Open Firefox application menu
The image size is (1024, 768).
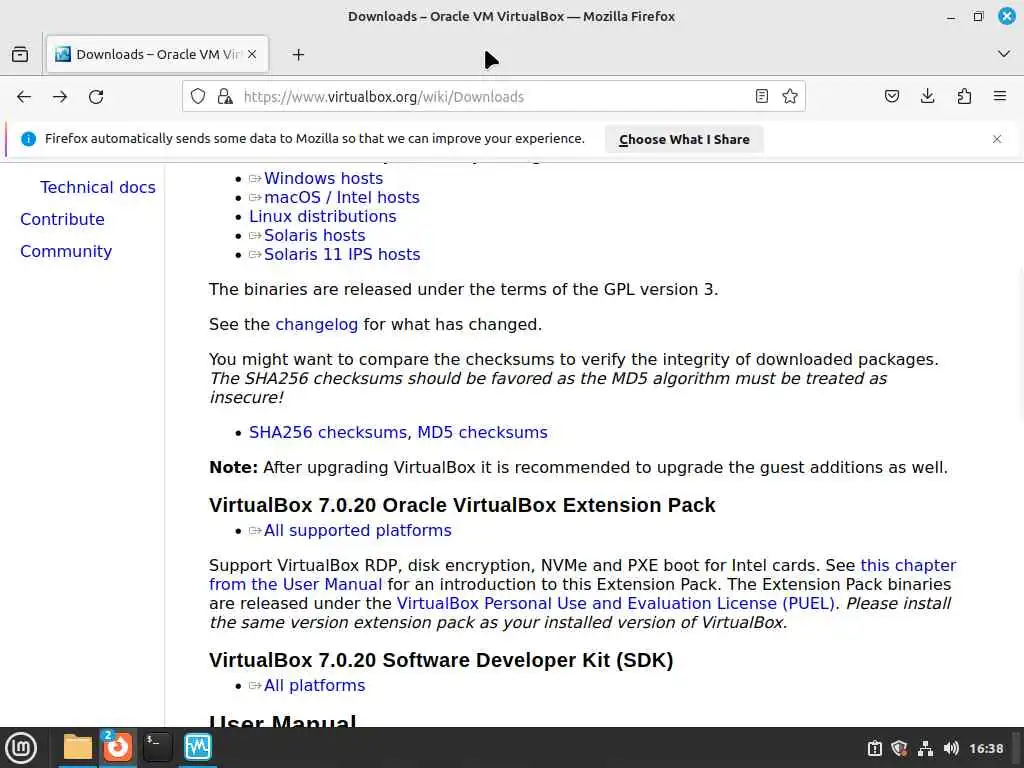click(x=1000, y=97)
